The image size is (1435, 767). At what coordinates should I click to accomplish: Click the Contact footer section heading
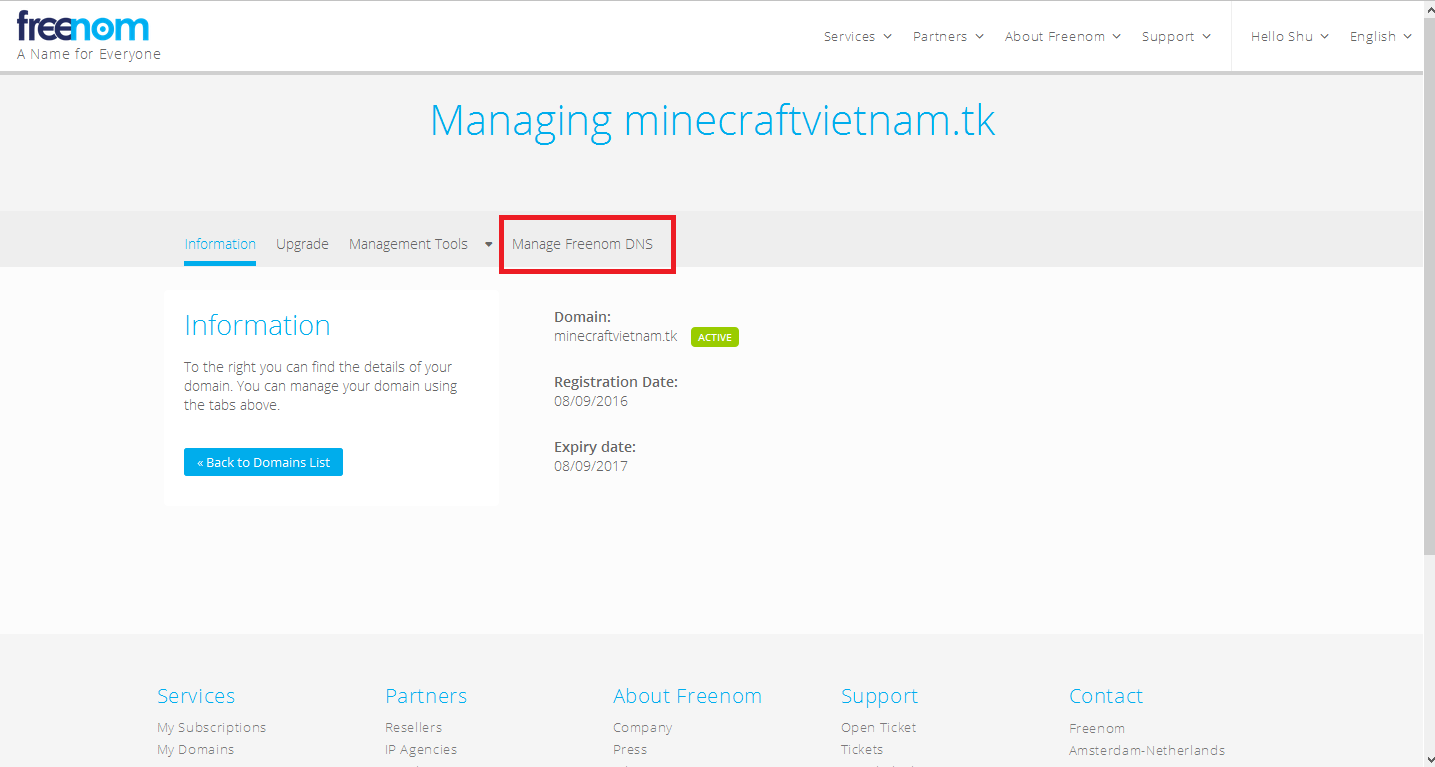coord(1106,696)
